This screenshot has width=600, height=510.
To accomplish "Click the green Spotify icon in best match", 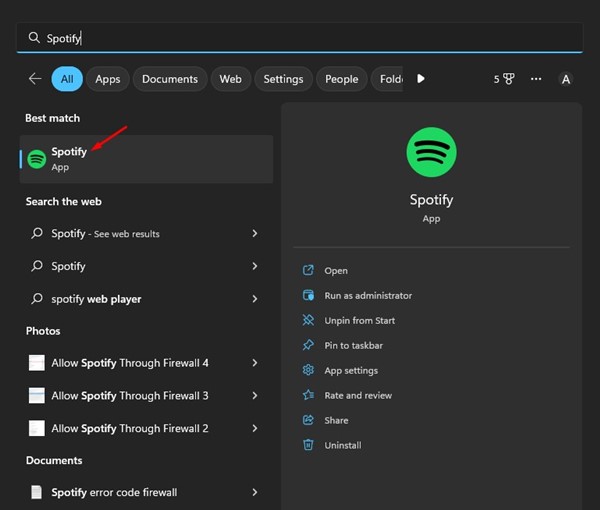I will pyautogui.click(x=37, y=159).
